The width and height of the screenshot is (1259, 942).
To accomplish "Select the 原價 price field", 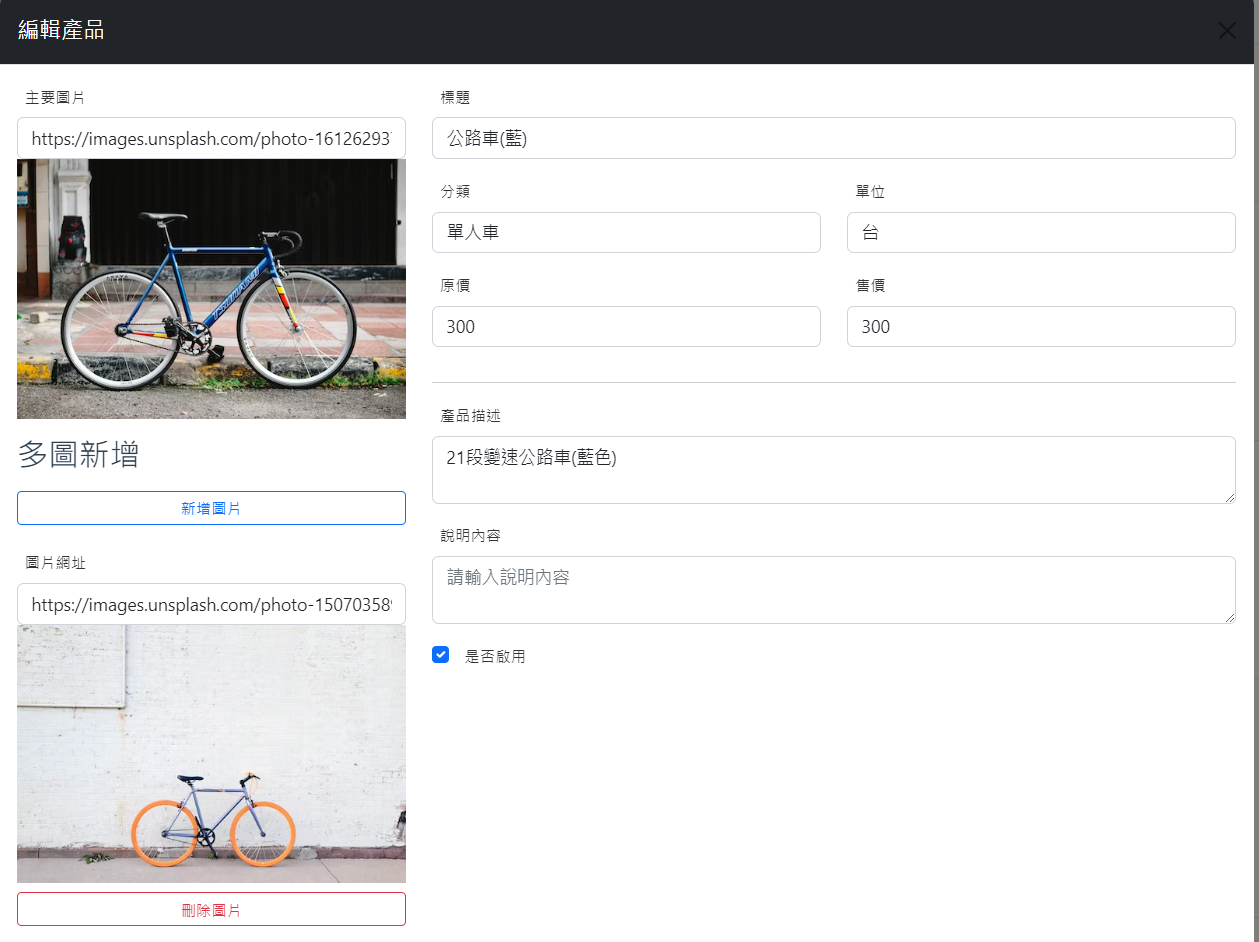I will pyautogui.click(x=626, y=326).
